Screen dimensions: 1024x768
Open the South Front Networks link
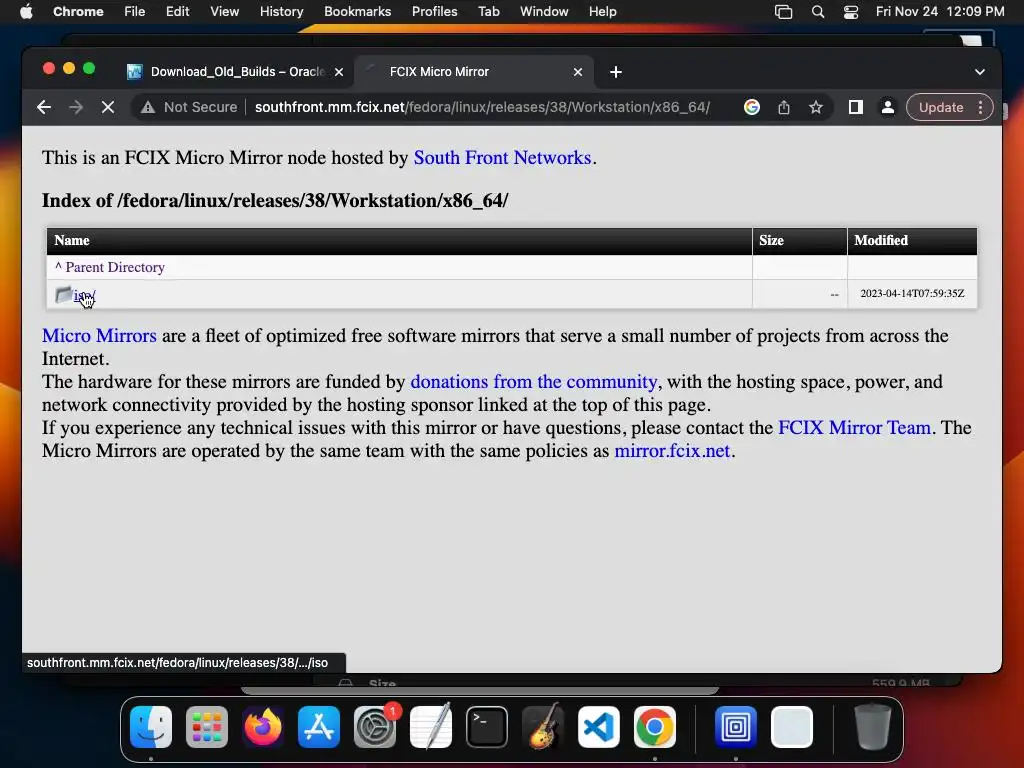(502, 157)
